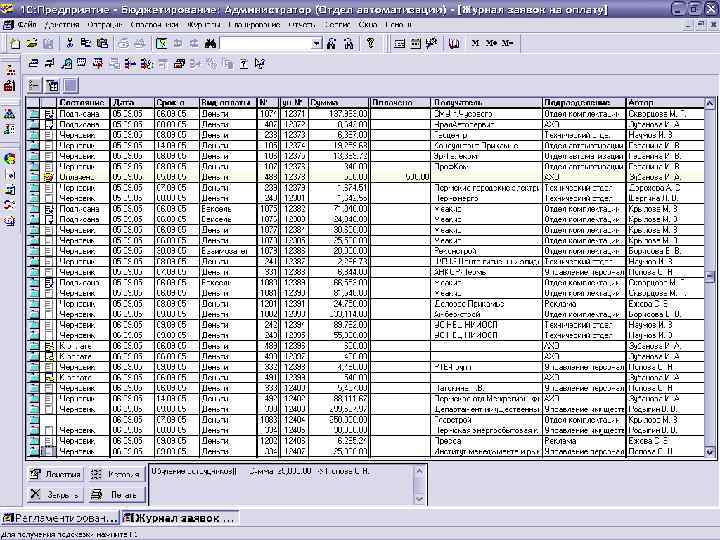Click the Автор column header

(665, 103)
